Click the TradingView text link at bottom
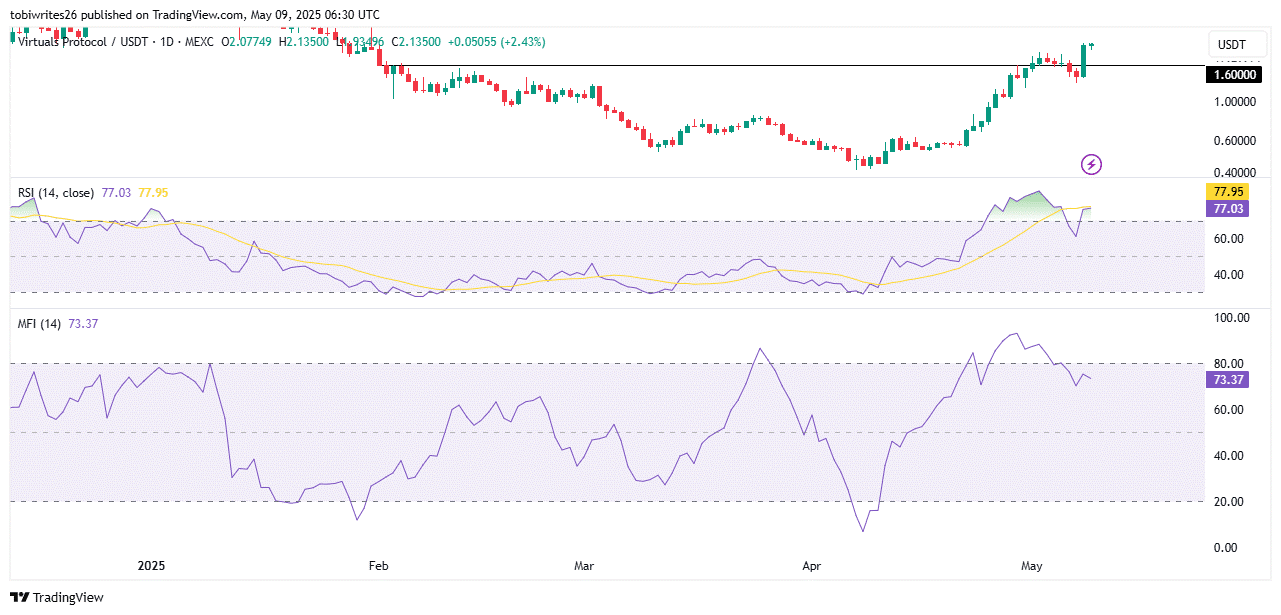 coord(66,597)
